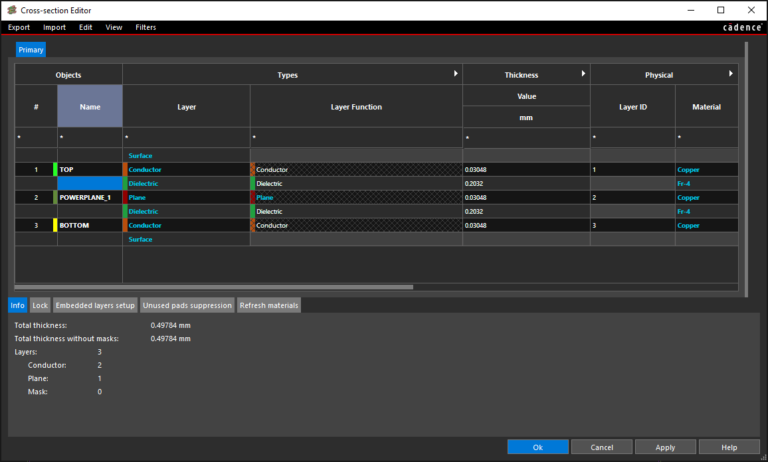Open the Export menu
This screenshot has width=768, height=462.
tap(19, 27)
